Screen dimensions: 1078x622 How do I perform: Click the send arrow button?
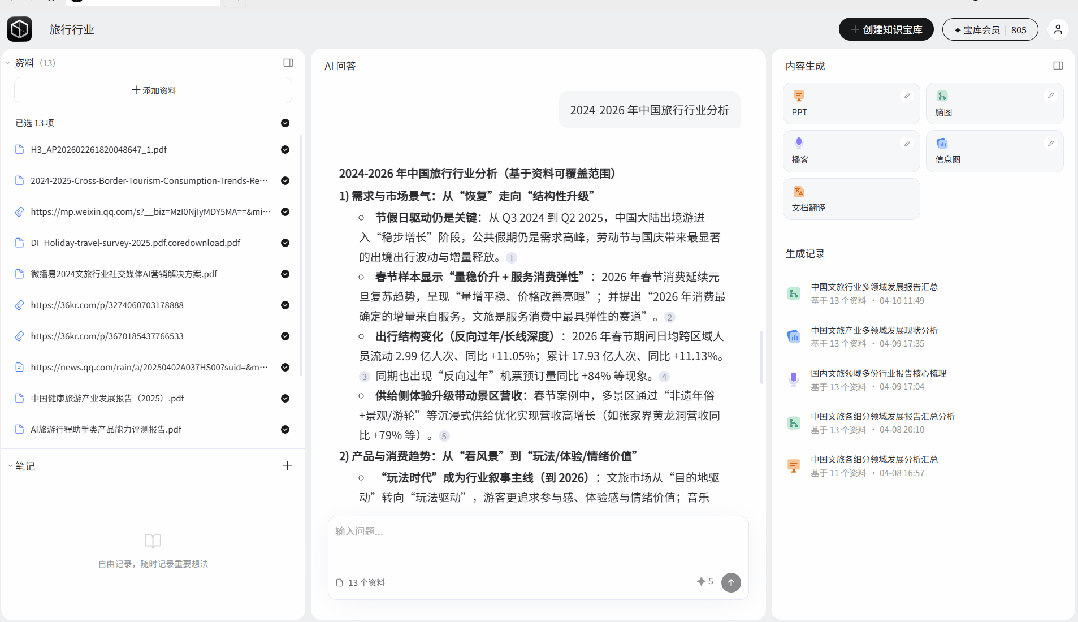731,582
